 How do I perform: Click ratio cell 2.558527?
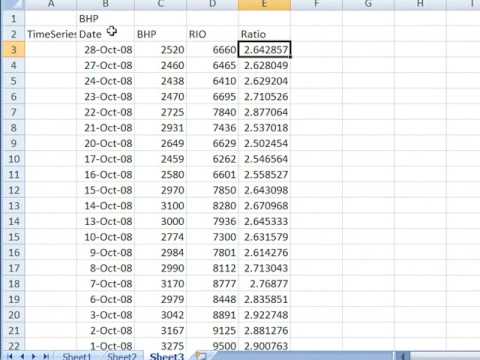(264, 174)
